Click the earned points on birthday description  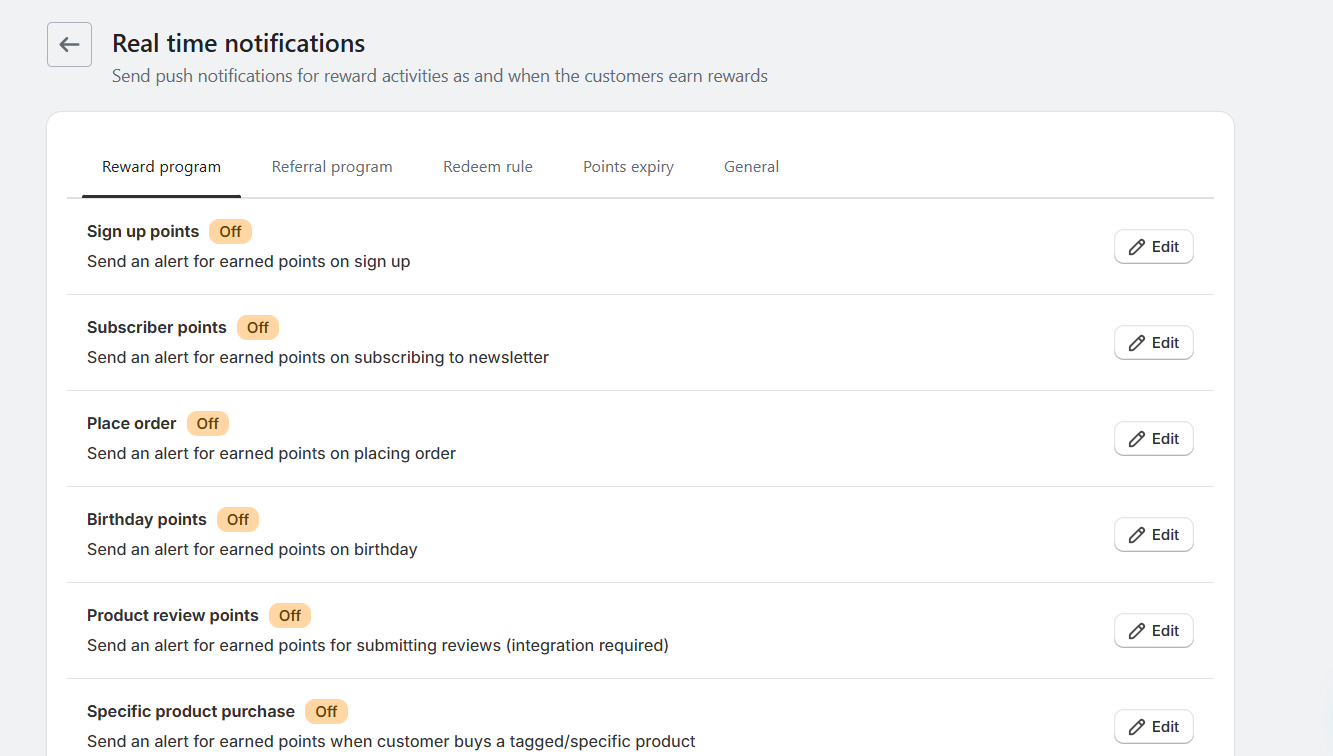click(252, 549)
